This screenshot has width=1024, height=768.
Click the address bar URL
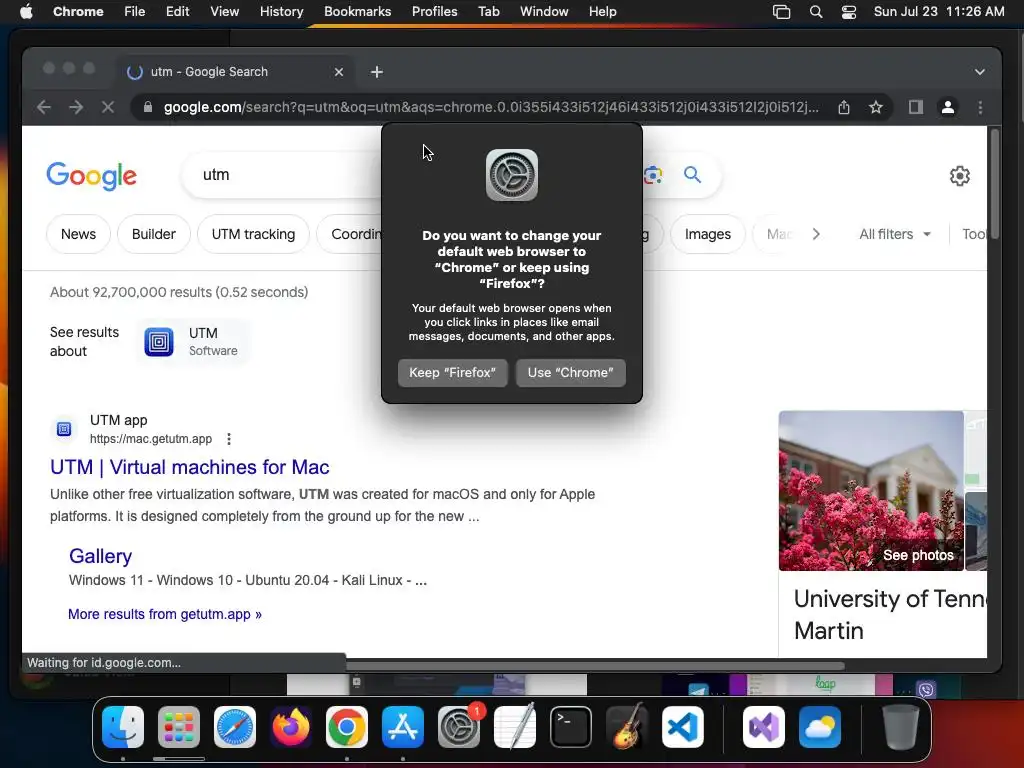[x=490, y=107]
